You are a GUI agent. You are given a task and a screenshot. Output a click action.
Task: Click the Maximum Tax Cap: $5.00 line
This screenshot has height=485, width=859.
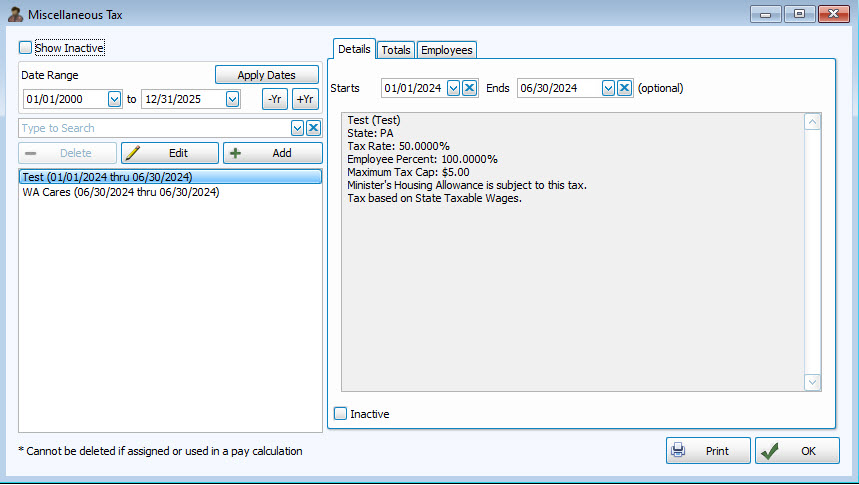(408, 172)
